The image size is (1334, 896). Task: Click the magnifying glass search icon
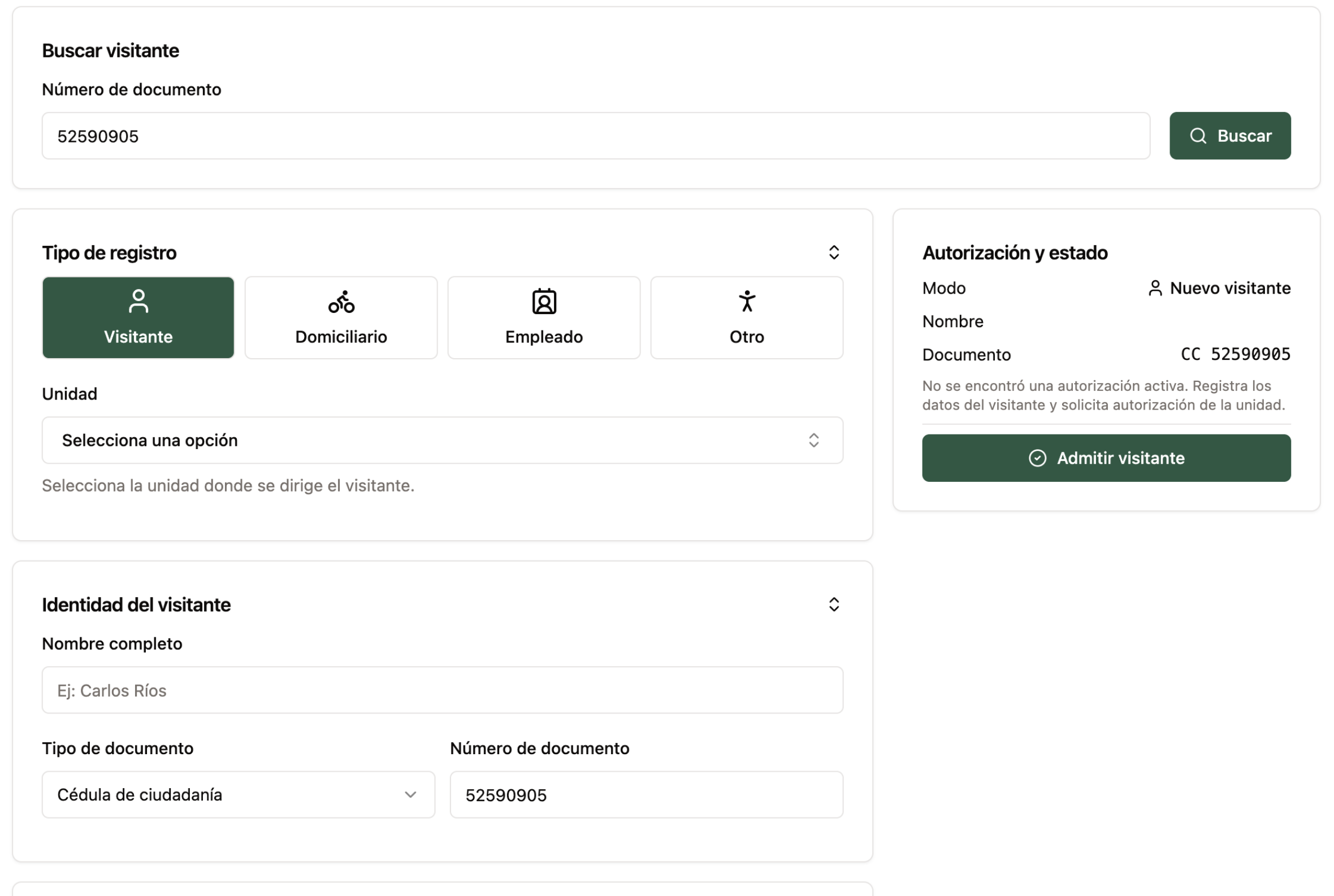[x=1199, y=136]
